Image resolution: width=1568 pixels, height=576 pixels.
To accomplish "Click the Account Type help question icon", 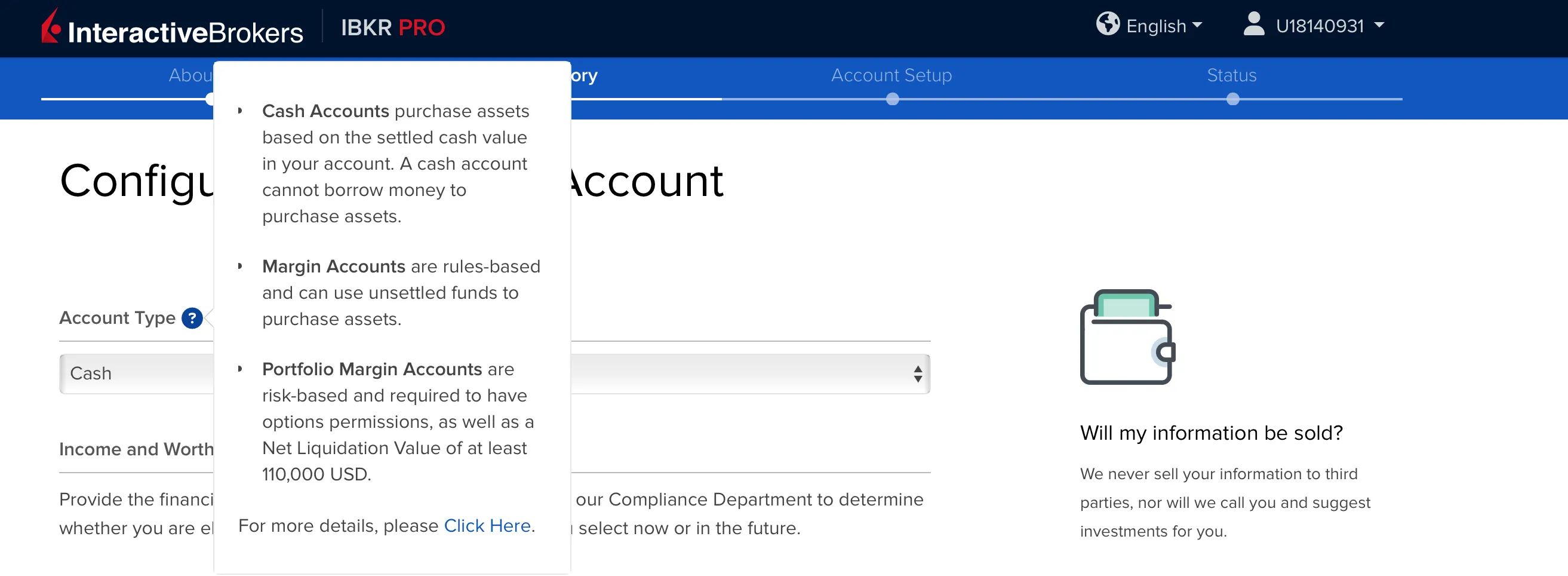I will (192, 318).
